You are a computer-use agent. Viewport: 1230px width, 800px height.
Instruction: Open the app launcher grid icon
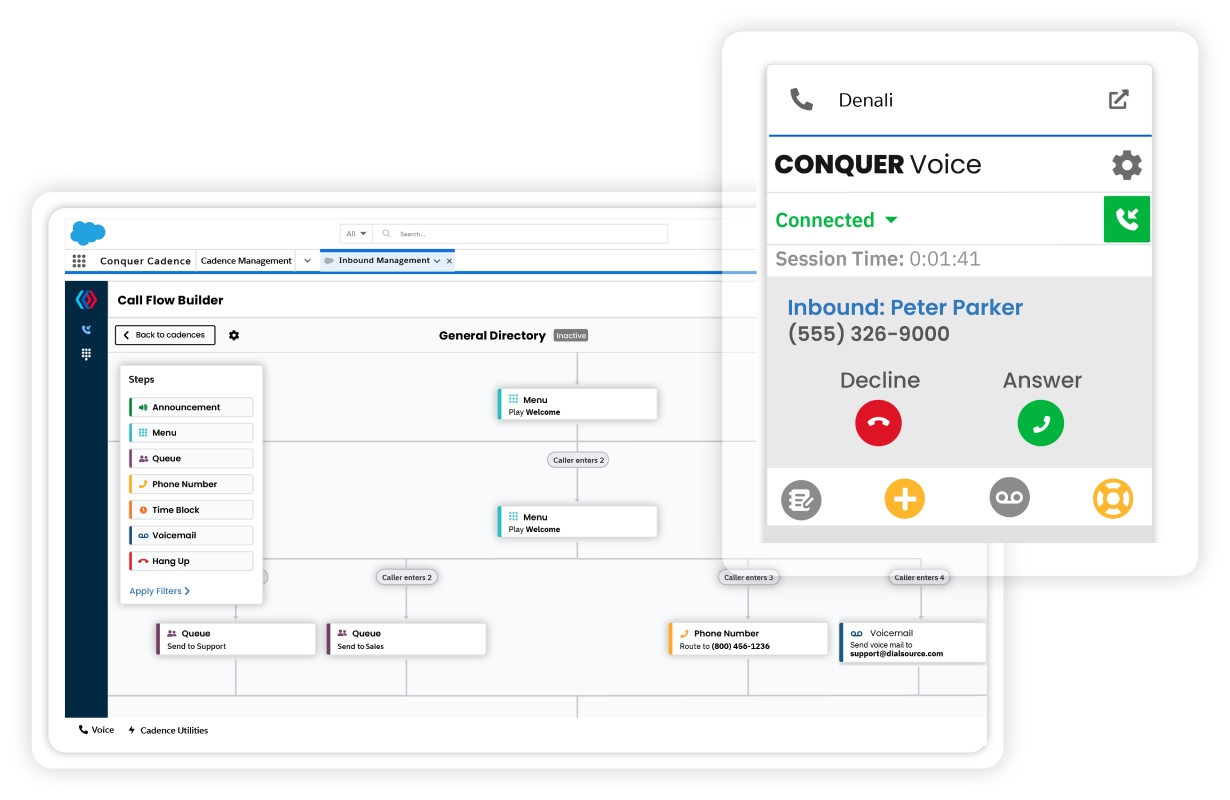pyautogui.click(x=79, y=261)
